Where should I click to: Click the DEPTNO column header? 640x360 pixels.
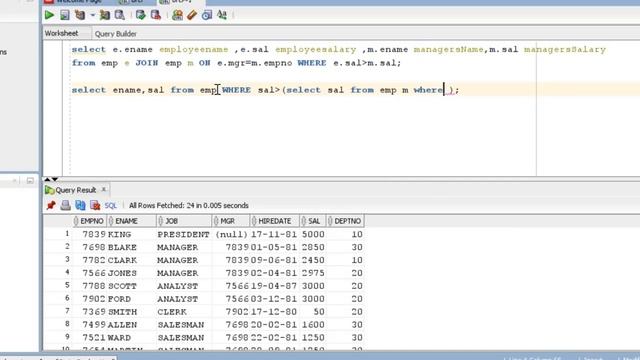click(x=345, y=221)
